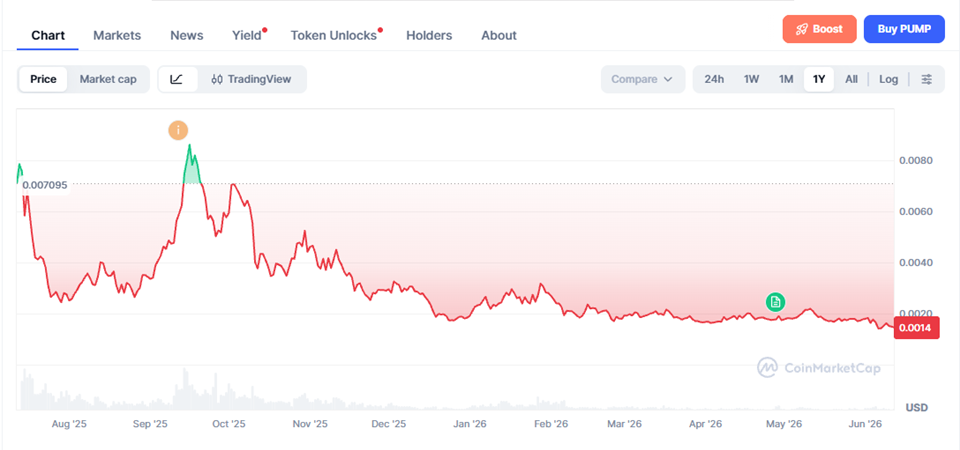Expand the Compare dropdown
This screenshot has width=960, height=450.
click(643, 79)
